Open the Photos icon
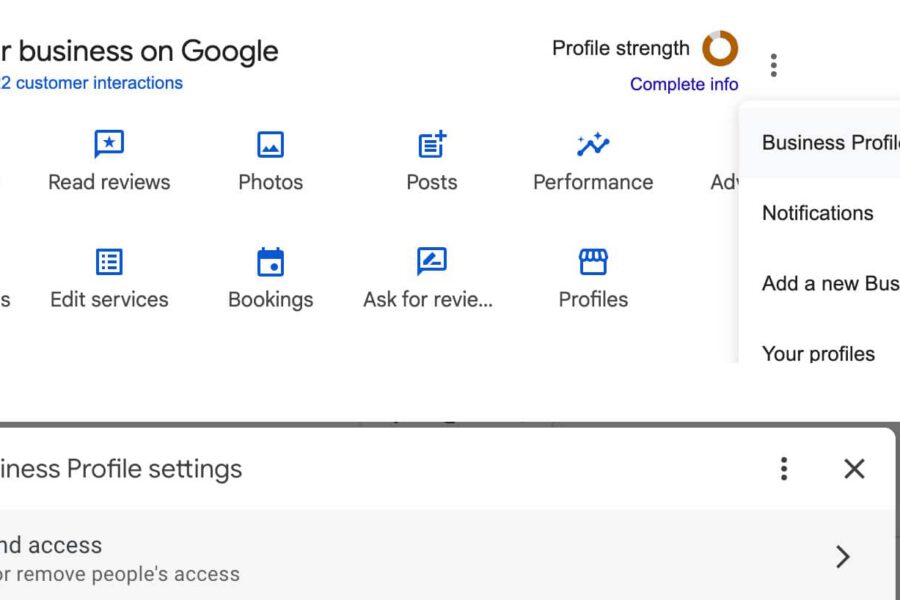Viewport: 900px width, 600px height. (x=270, y=144)
